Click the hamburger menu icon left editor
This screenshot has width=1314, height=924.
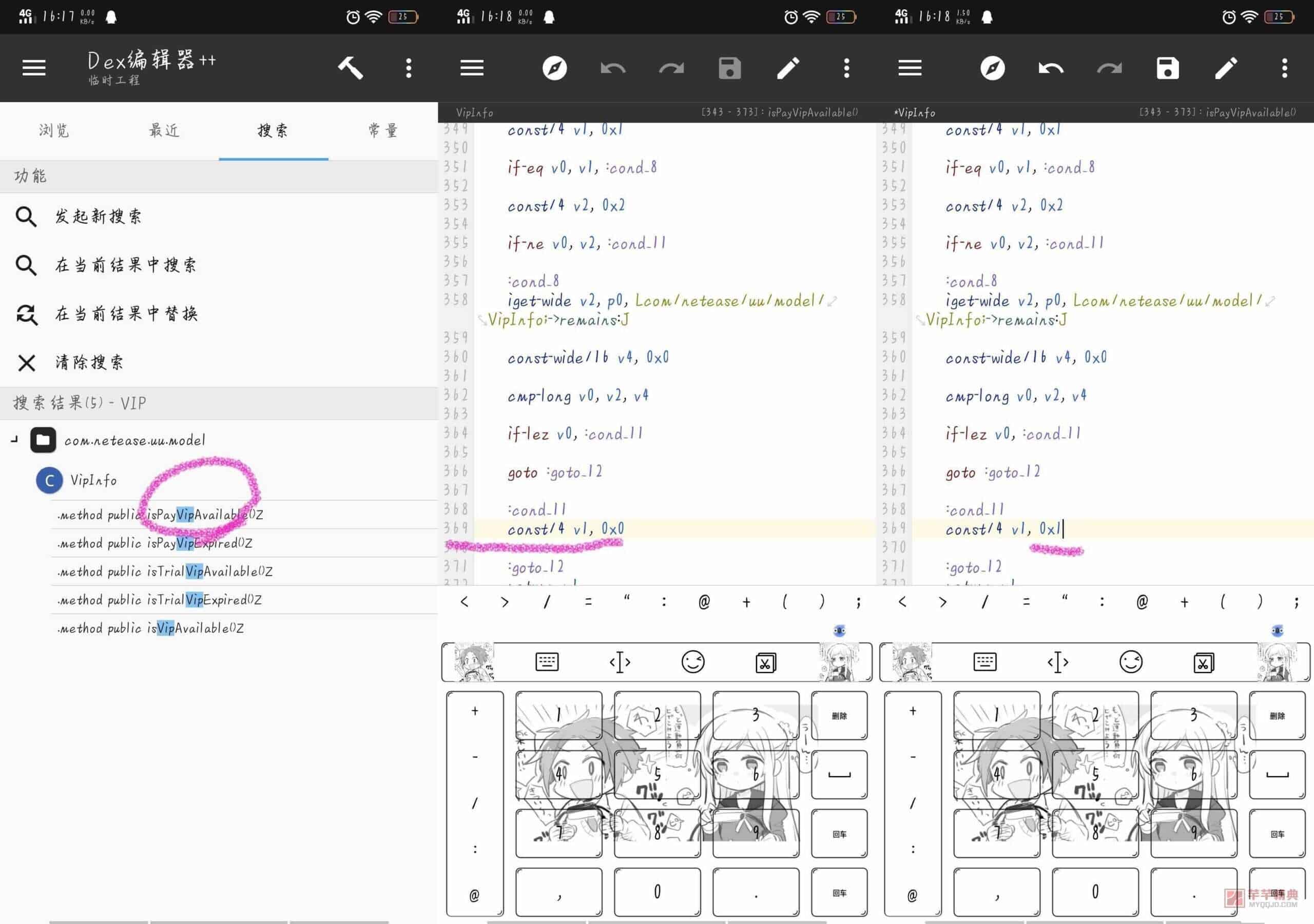[x=471, y=68]
